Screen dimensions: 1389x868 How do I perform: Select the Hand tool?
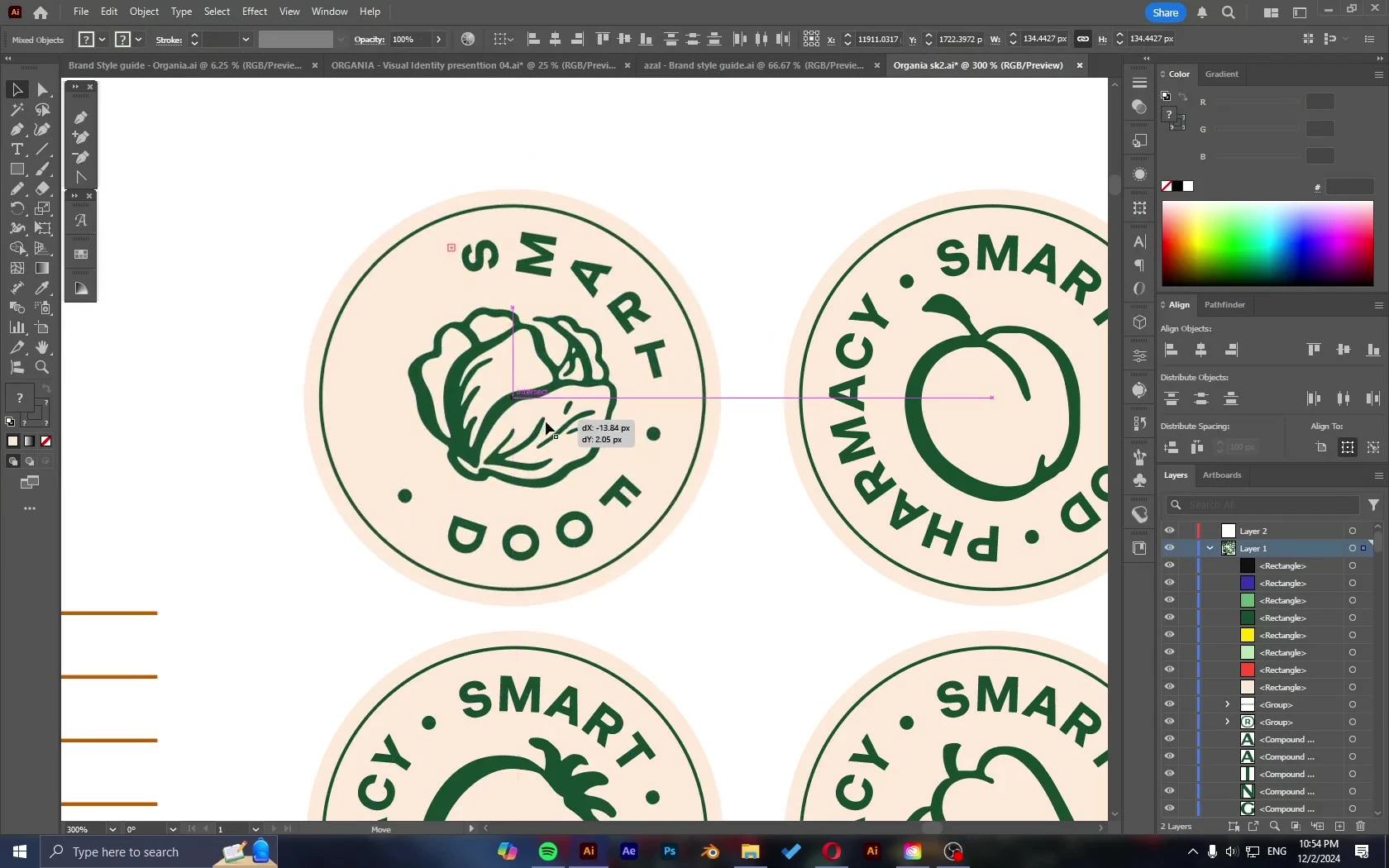coord(43,347)
